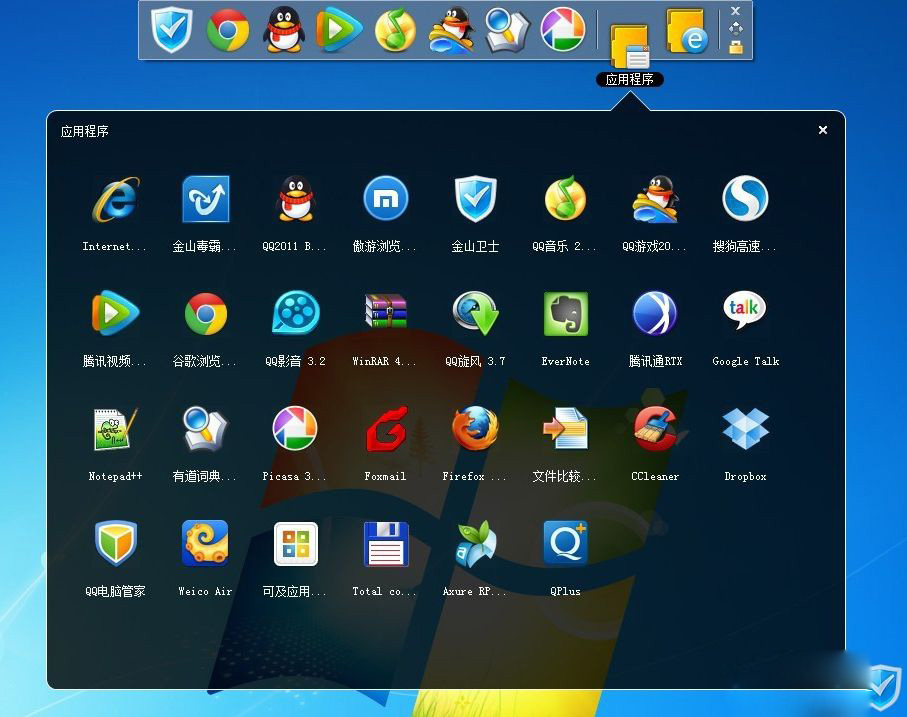Expand the IE folder icon in dock
This screenshot has width=907, height=717.
click(x=687, y=32)
